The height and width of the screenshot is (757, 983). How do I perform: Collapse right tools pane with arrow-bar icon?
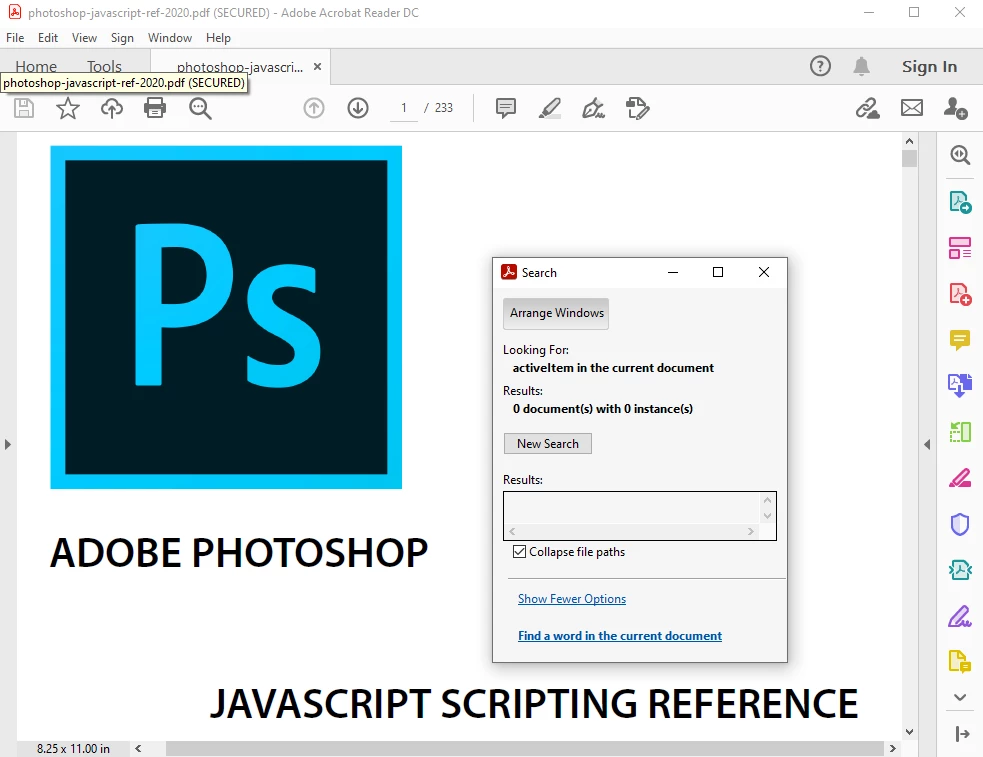tap(962, 734)
